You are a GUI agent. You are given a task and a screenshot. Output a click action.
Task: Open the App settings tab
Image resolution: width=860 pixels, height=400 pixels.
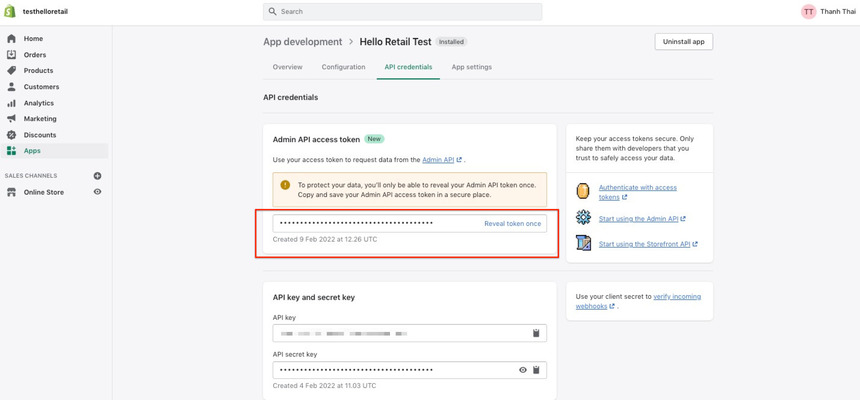[471, 67]
